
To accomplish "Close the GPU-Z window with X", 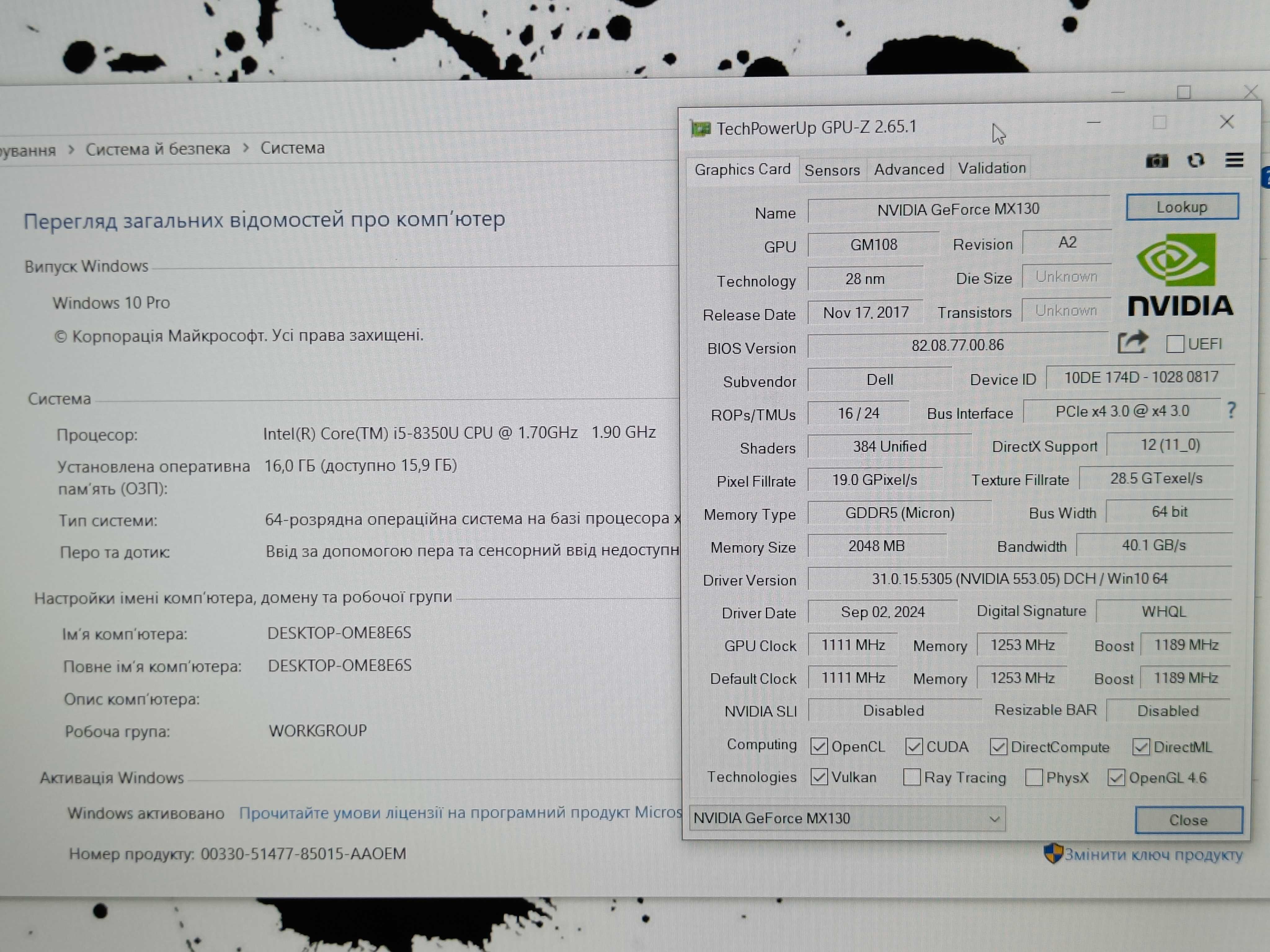I will click(x=1227, y=122).
